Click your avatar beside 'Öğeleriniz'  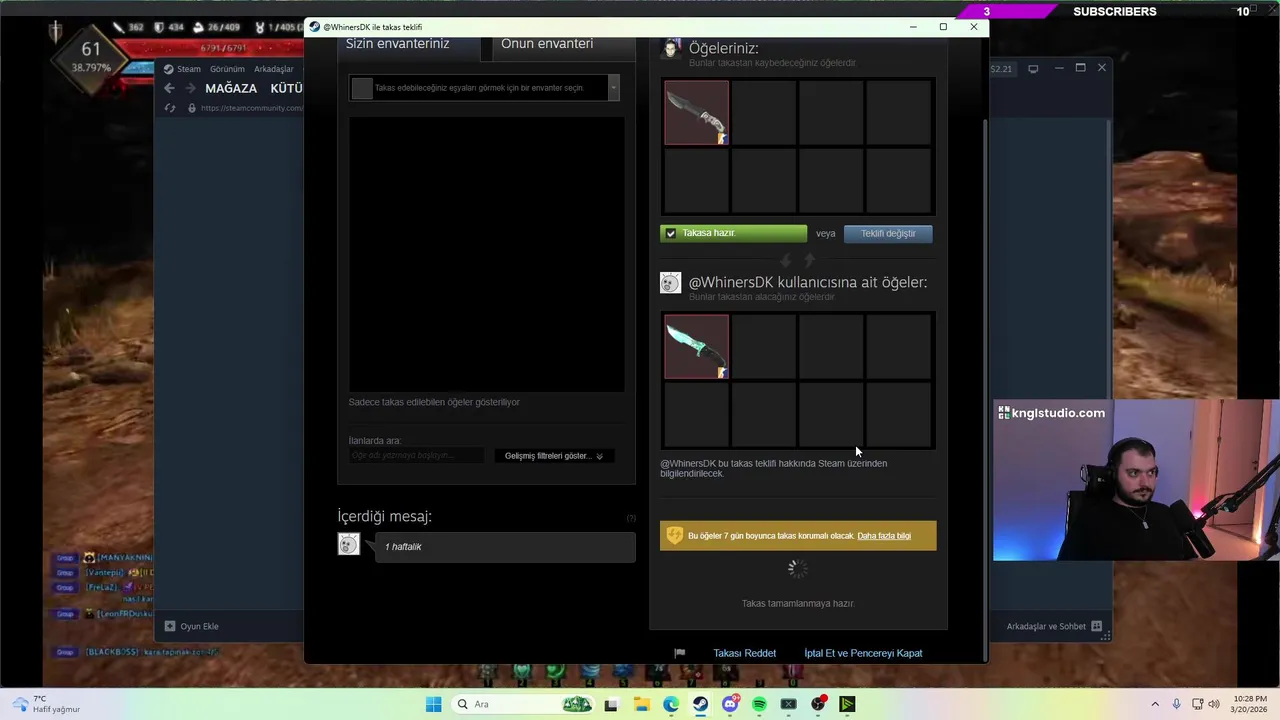coord(671,49)
